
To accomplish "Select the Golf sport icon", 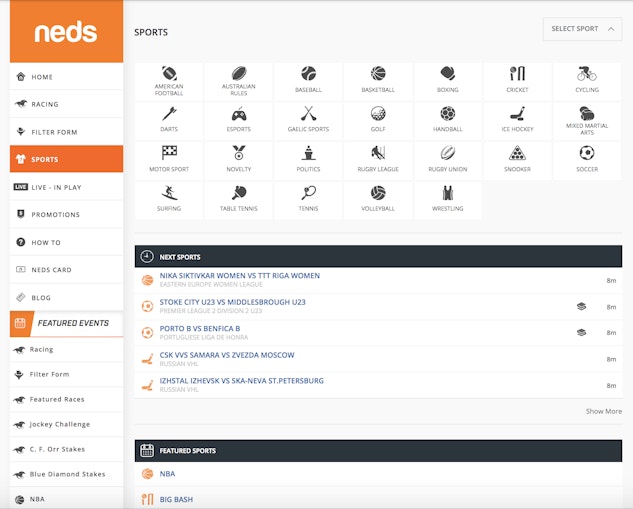I will tap(378, 119).
